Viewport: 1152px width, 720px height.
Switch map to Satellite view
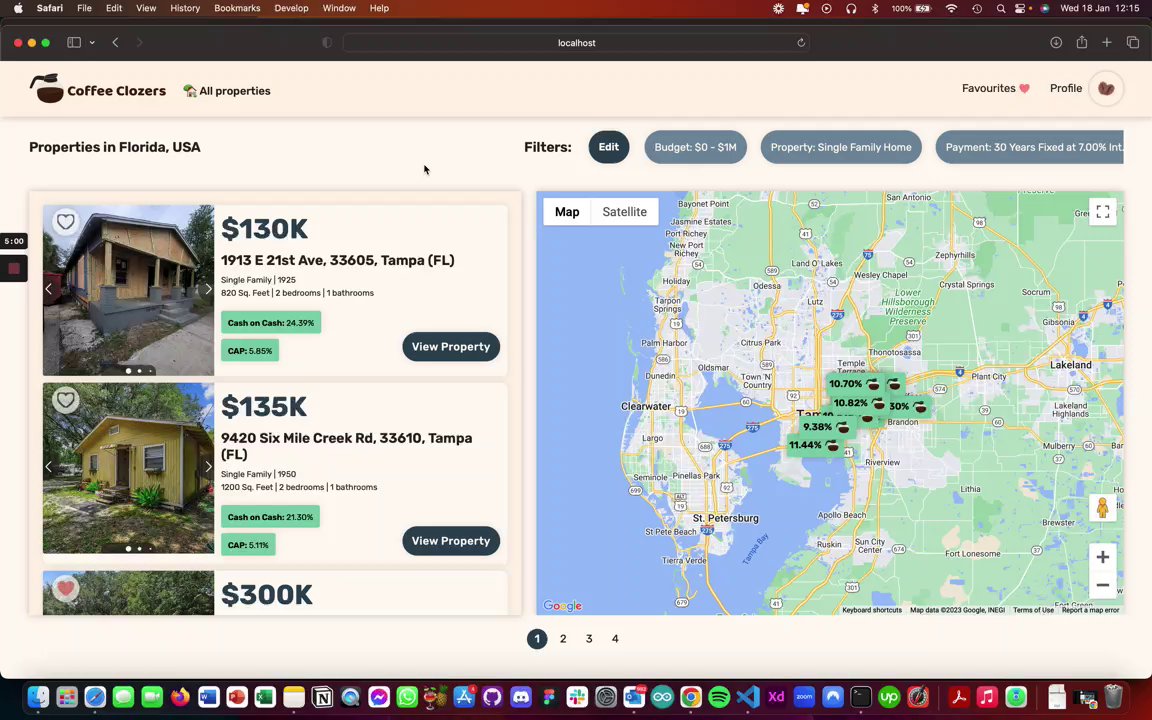click(624, 212)
